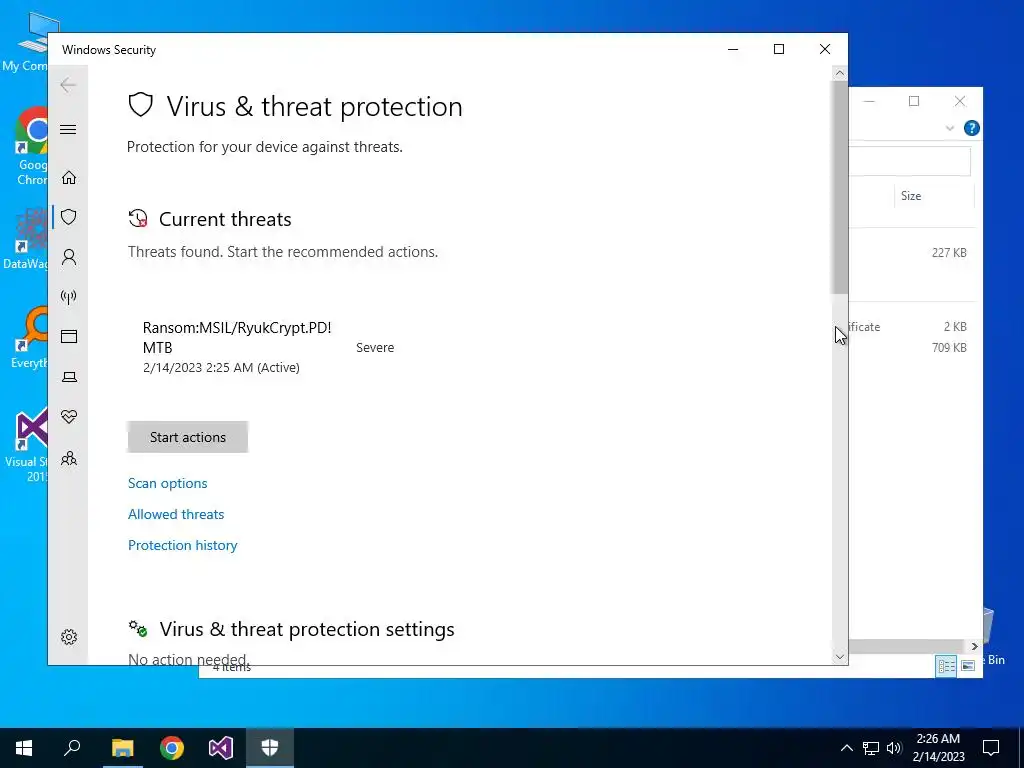Click the 2/14/2023 2:25 AM (Active) text
1024x768 pixels.
pos(221,368)
